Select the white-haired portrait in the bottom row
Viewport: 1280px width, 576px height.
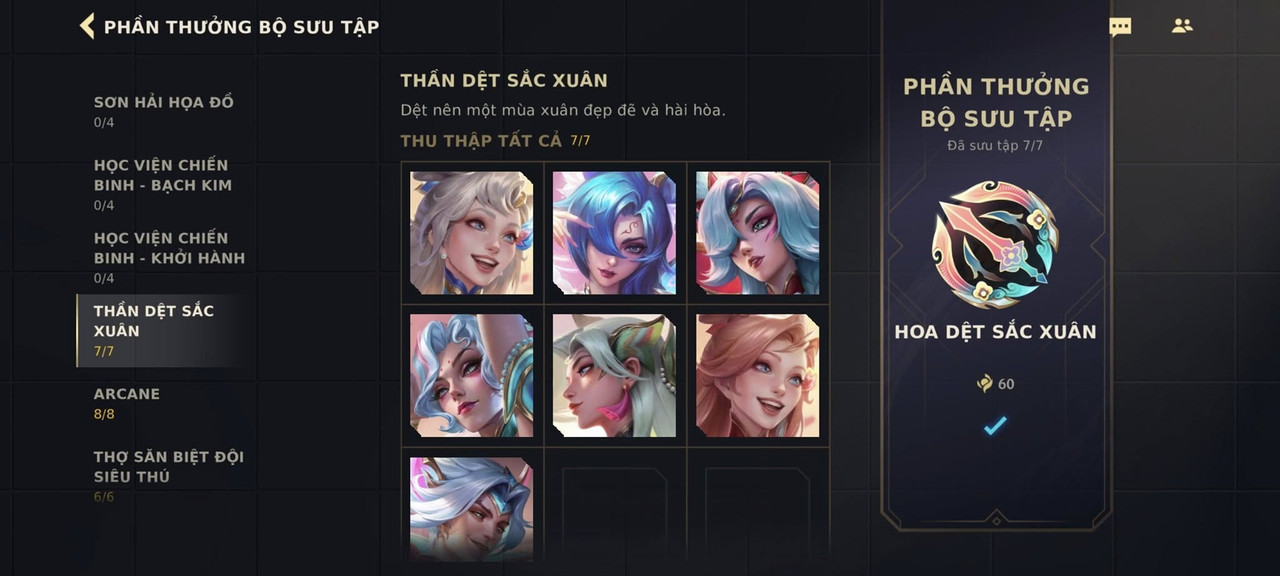[x=471, y=509]
